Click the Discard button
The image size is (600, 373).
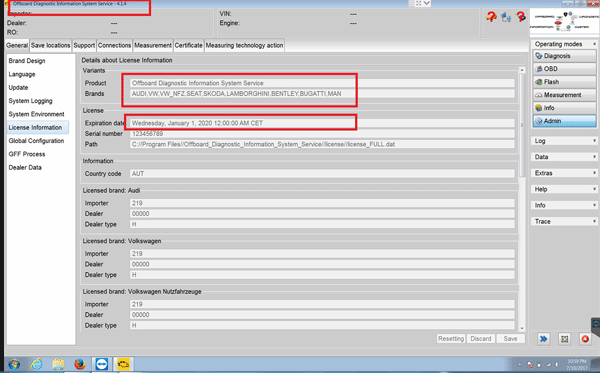click(x=481, y=339)
